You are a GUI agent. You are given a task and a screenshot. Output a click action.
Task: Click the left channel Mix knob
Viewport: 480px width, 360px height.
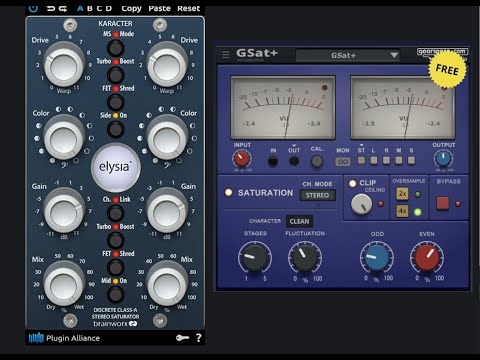tap(64, 285)
